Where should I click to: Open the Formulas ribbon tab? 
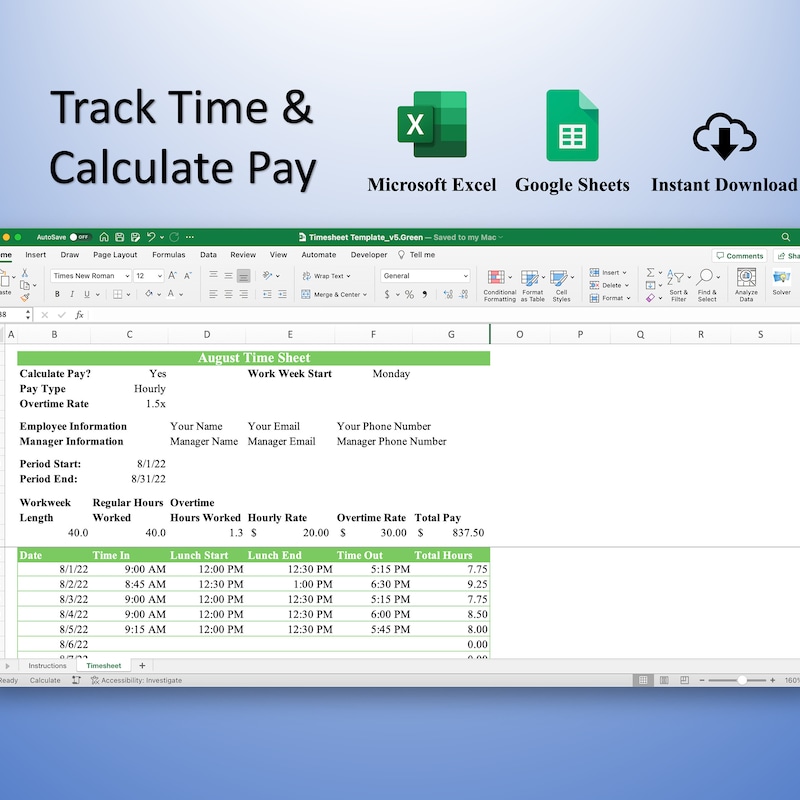pos(168,255)
